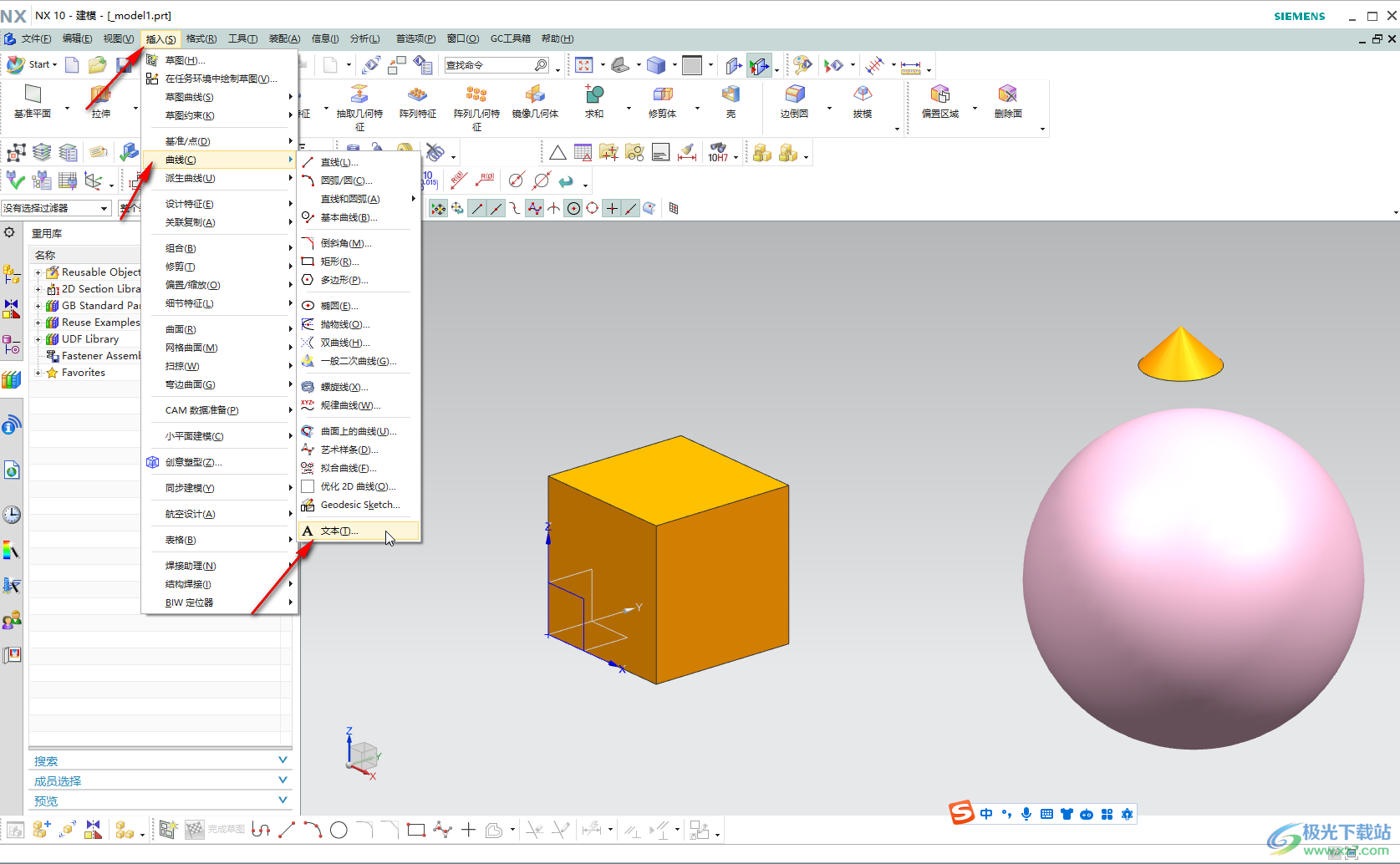Toggle the 优化 2D 曲线 checkbox icon

pyautogui.click(x=308, y=486)
